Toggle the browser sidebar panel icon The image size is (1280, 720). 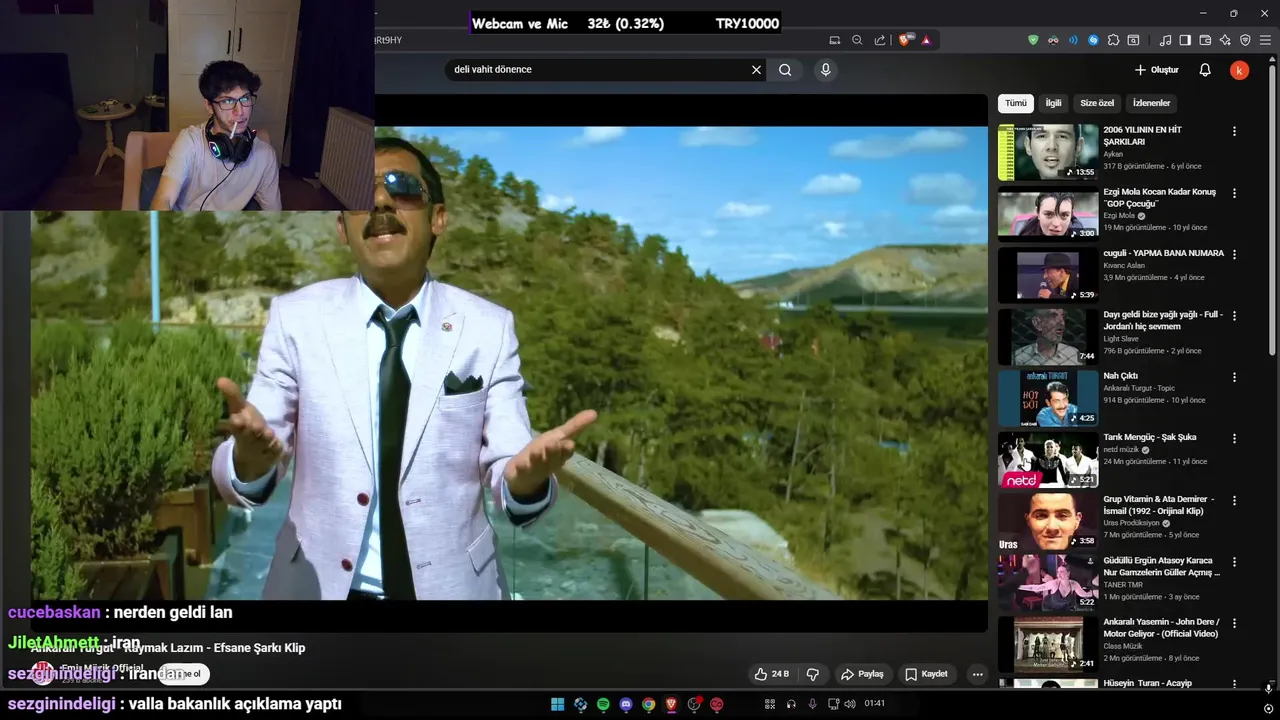tap(1185, 40)
